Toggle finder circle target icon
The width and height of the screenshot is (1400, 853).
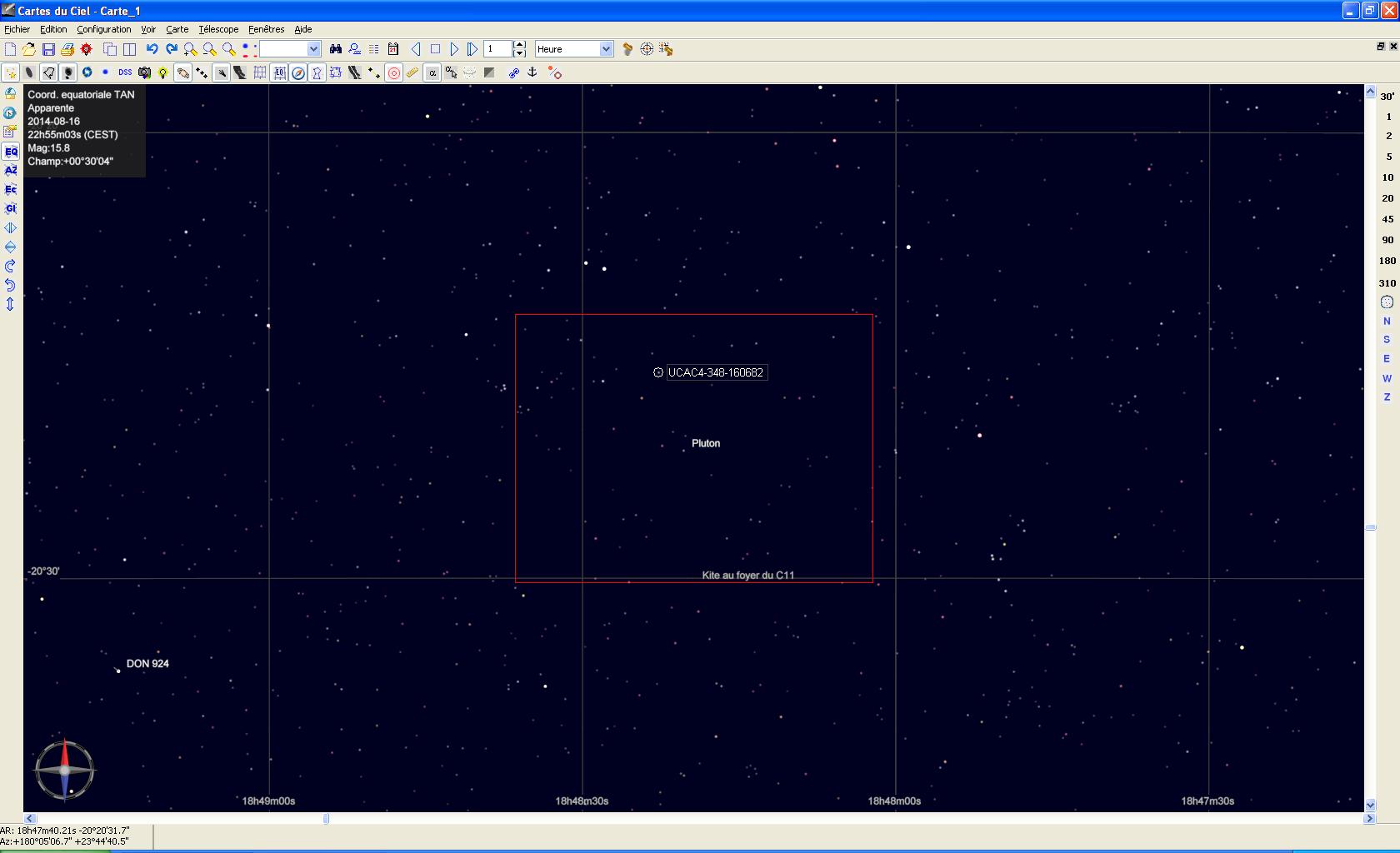point(394,72)
